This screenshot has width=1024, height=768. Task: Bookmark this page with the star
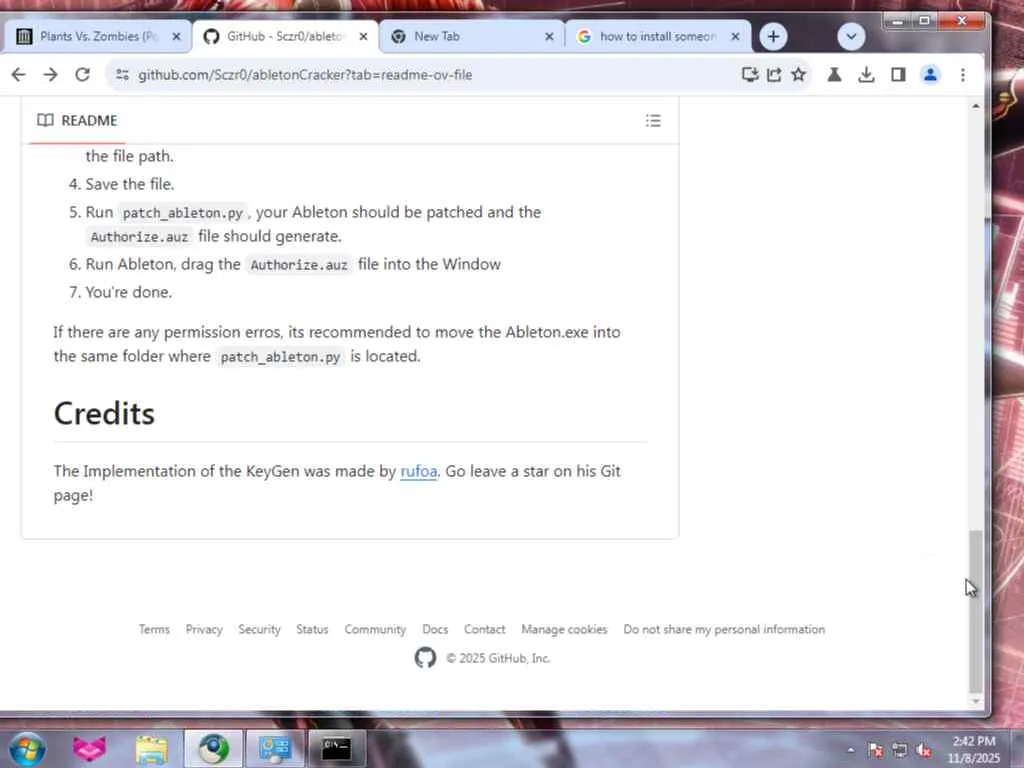point(798,74)
